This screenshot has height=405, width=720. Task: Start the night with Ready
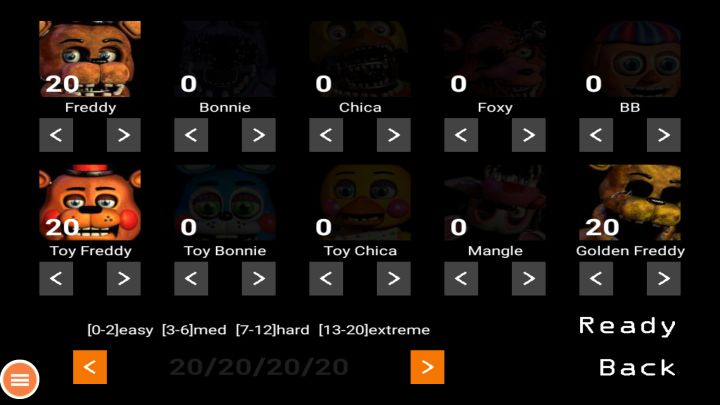(x=627, y=326)
